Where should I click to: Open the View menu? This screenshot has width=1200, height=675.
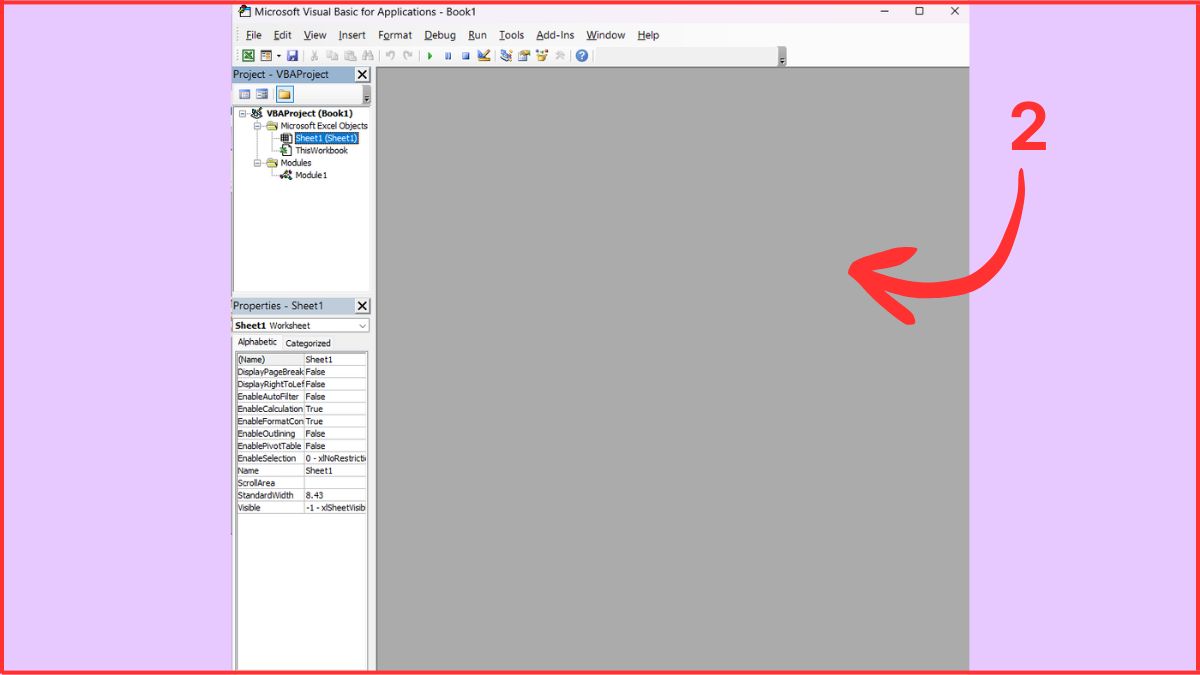tap(315, 35)
